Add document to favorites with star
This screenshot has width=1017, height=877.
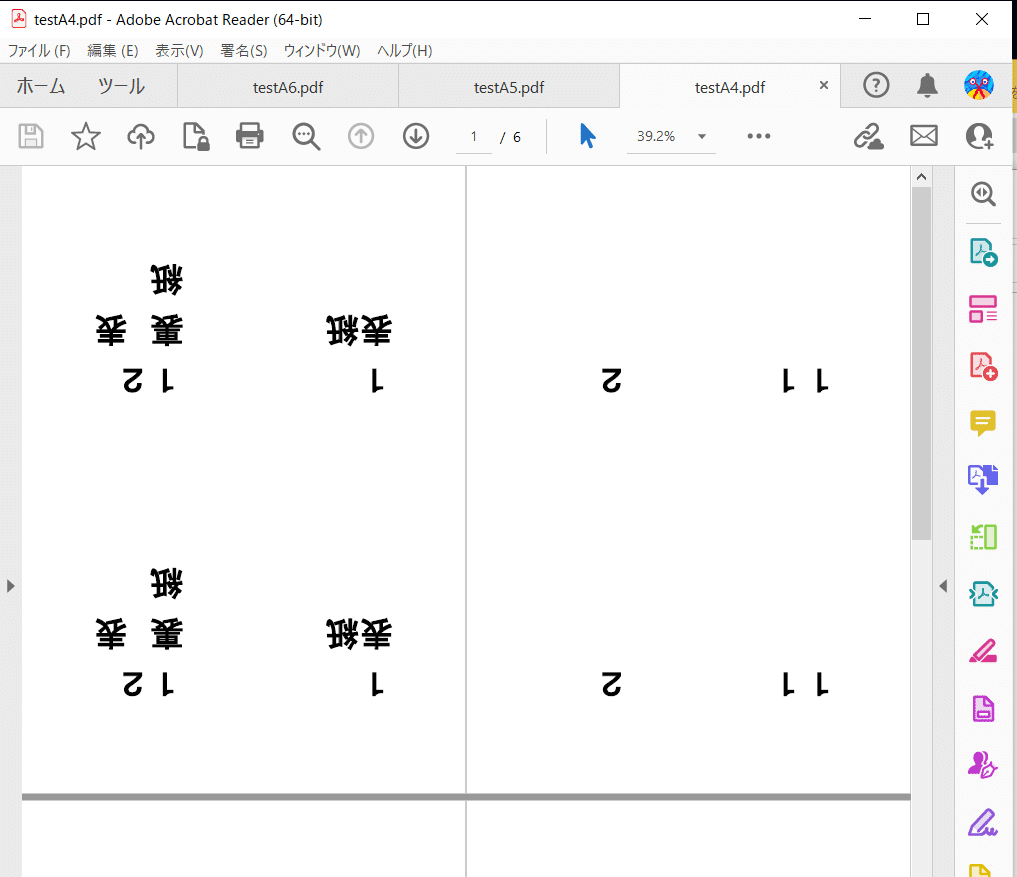(x=85, y=136)
